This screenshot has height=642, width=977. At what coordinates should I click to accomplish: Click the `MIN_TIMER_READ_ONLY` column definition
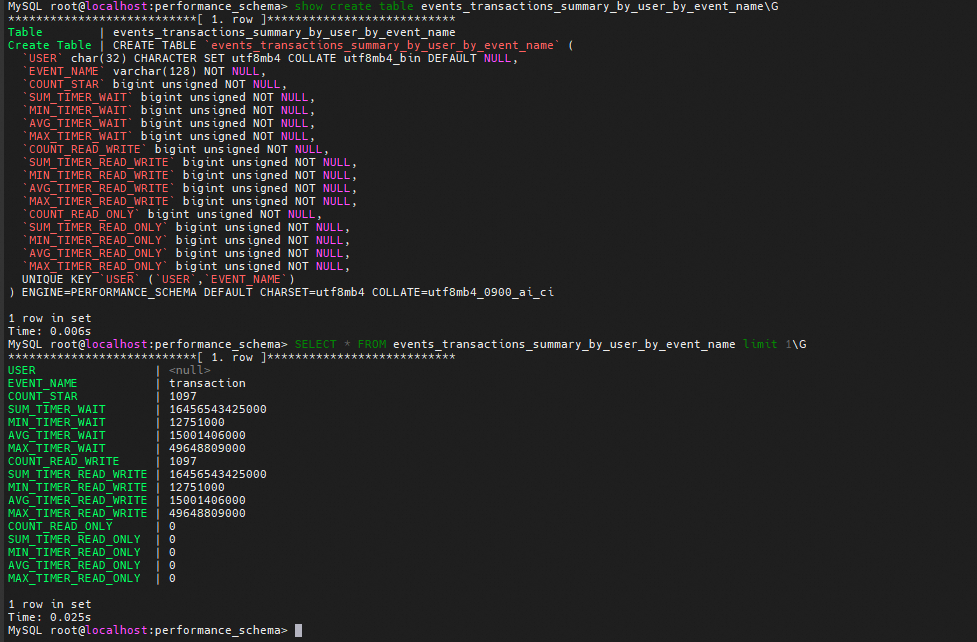186,240
